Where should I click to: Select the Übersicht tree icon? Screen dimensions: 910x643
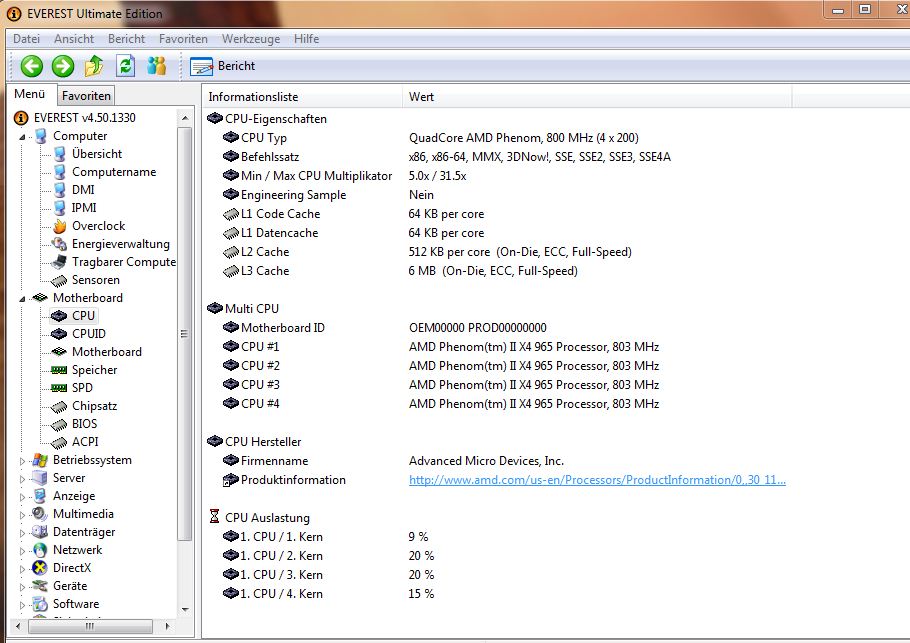coord(59,154)
